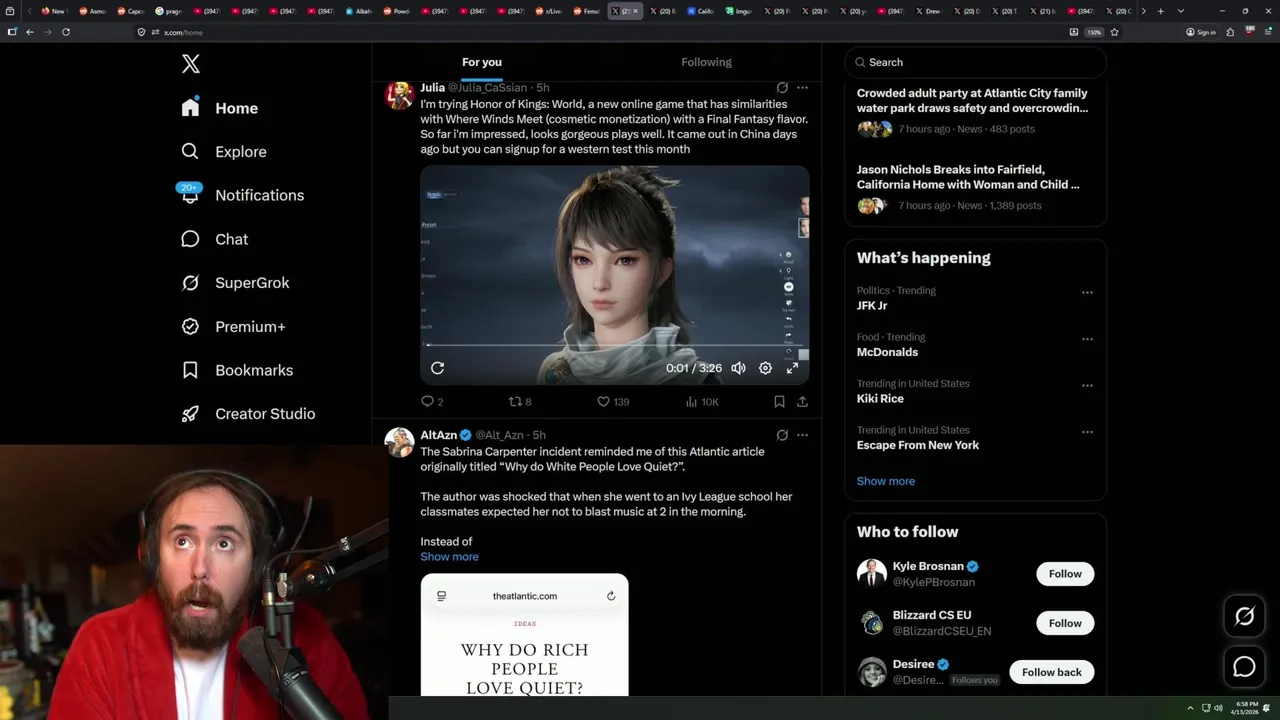1280x720 pixels.
Task: Click browser Sign in button
Action: 1201,32
